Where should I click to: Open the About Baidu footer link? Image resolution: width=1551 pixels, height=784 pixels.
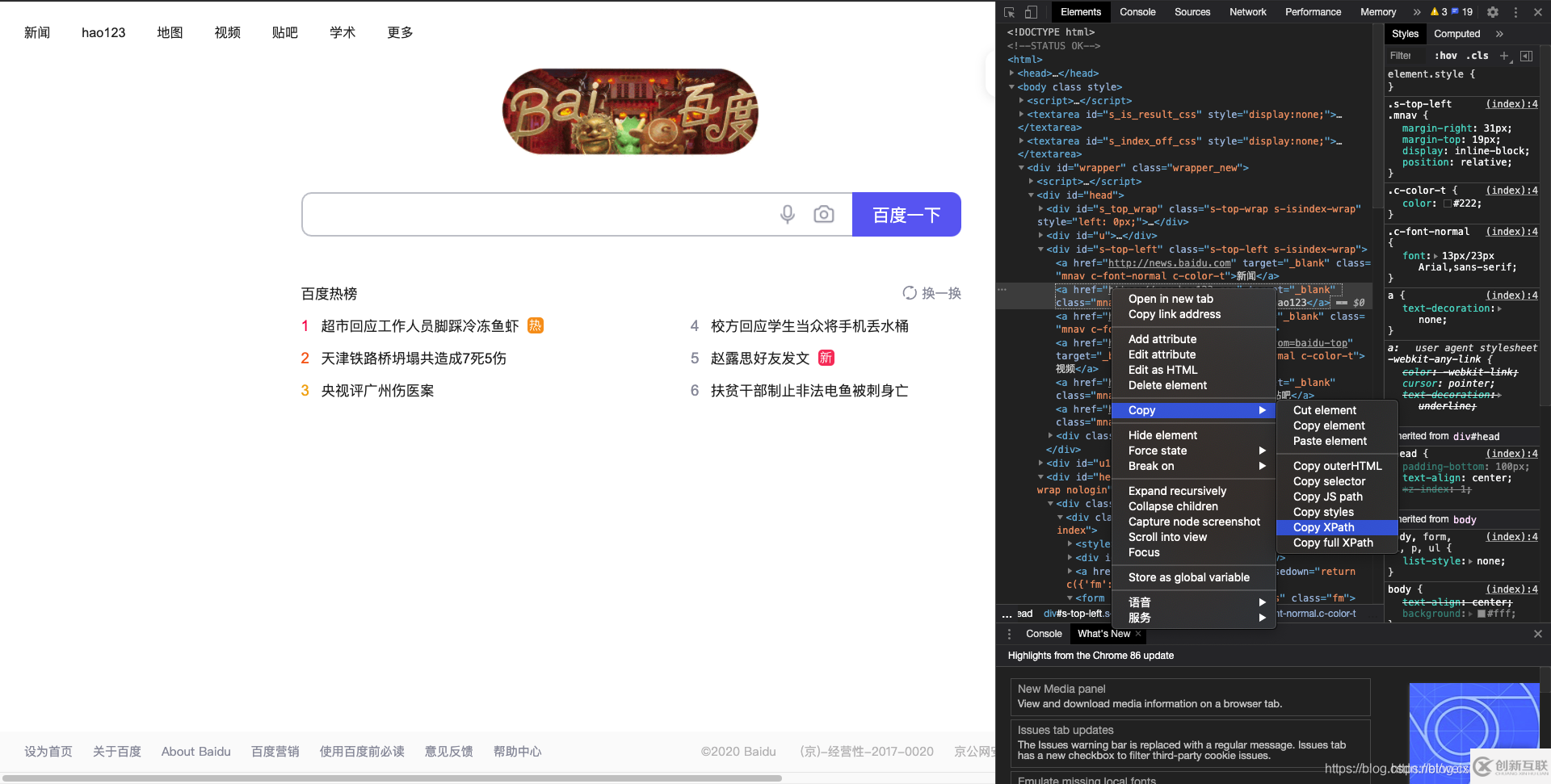click(x=196, y=752)
